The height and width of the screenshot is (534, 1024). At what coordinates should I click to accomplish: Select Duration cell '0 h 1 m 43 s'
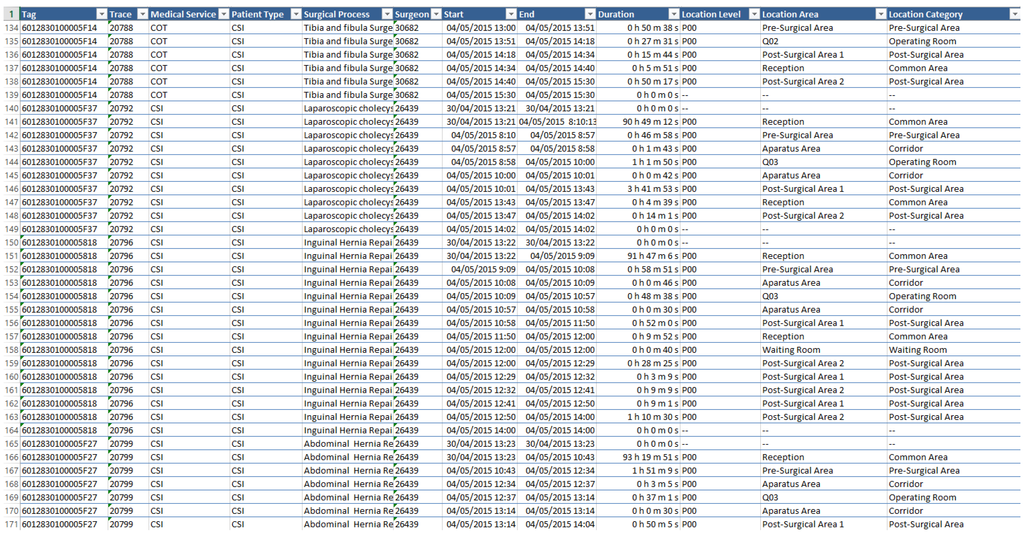638,149
